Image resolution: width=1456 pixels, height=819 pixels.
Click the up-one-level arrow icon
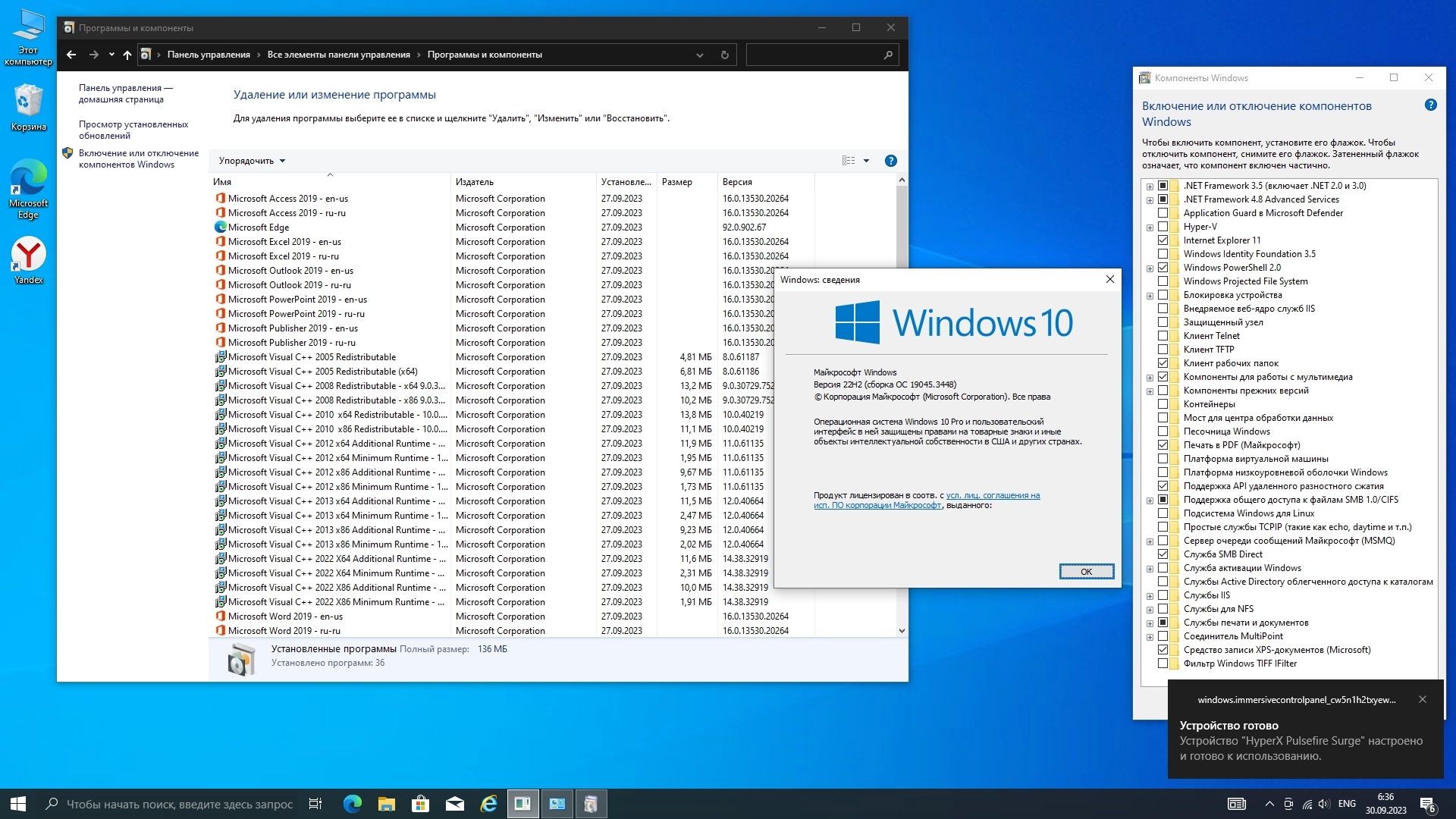click(127, 55)
